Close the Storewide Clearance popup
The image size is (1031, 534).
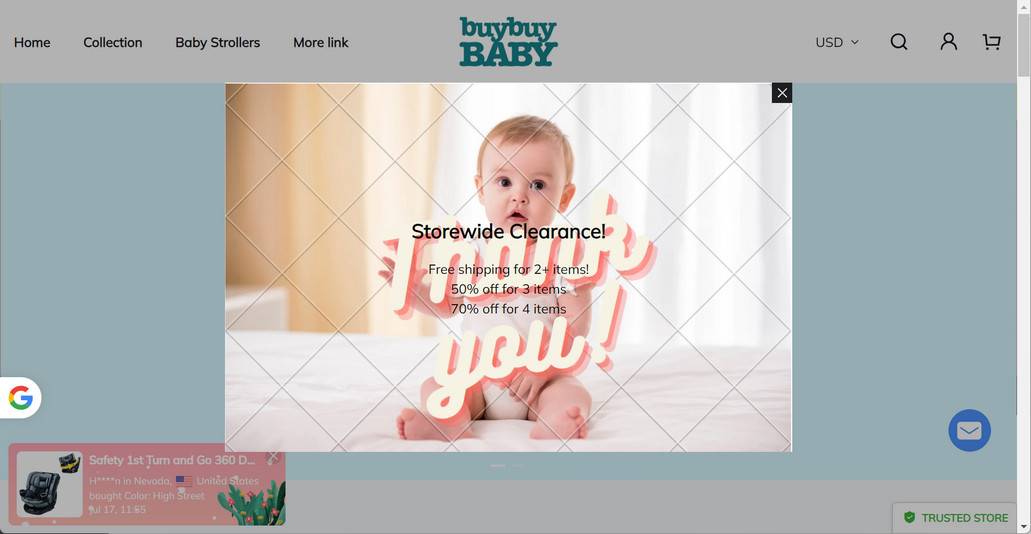782,93
